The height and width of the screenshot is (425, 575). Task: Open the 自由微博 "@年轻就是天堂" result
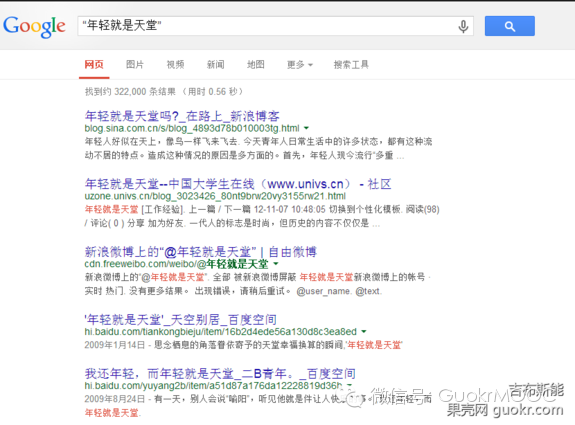[201, 252]
